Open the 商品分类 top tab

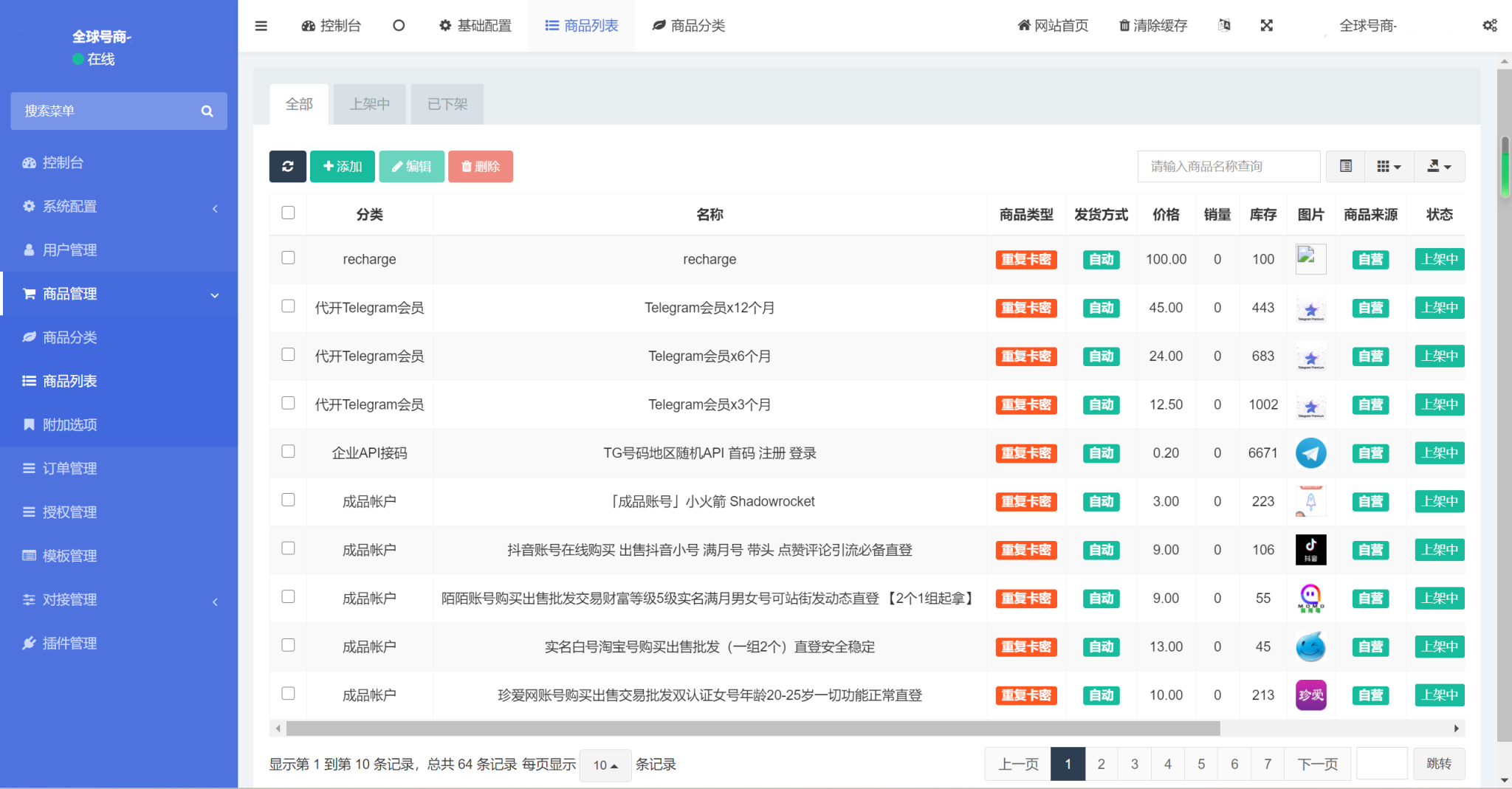click(689, 26)
